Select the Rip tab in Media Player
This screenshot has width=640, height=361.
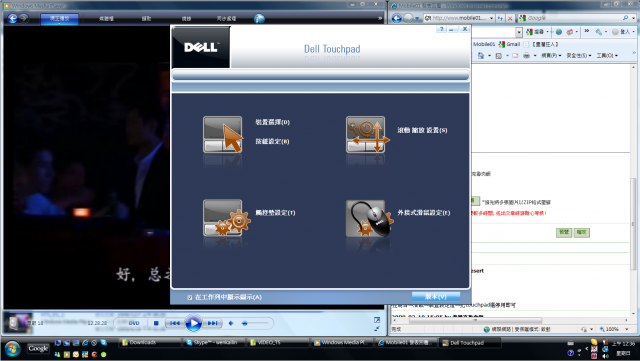(146, 19)
